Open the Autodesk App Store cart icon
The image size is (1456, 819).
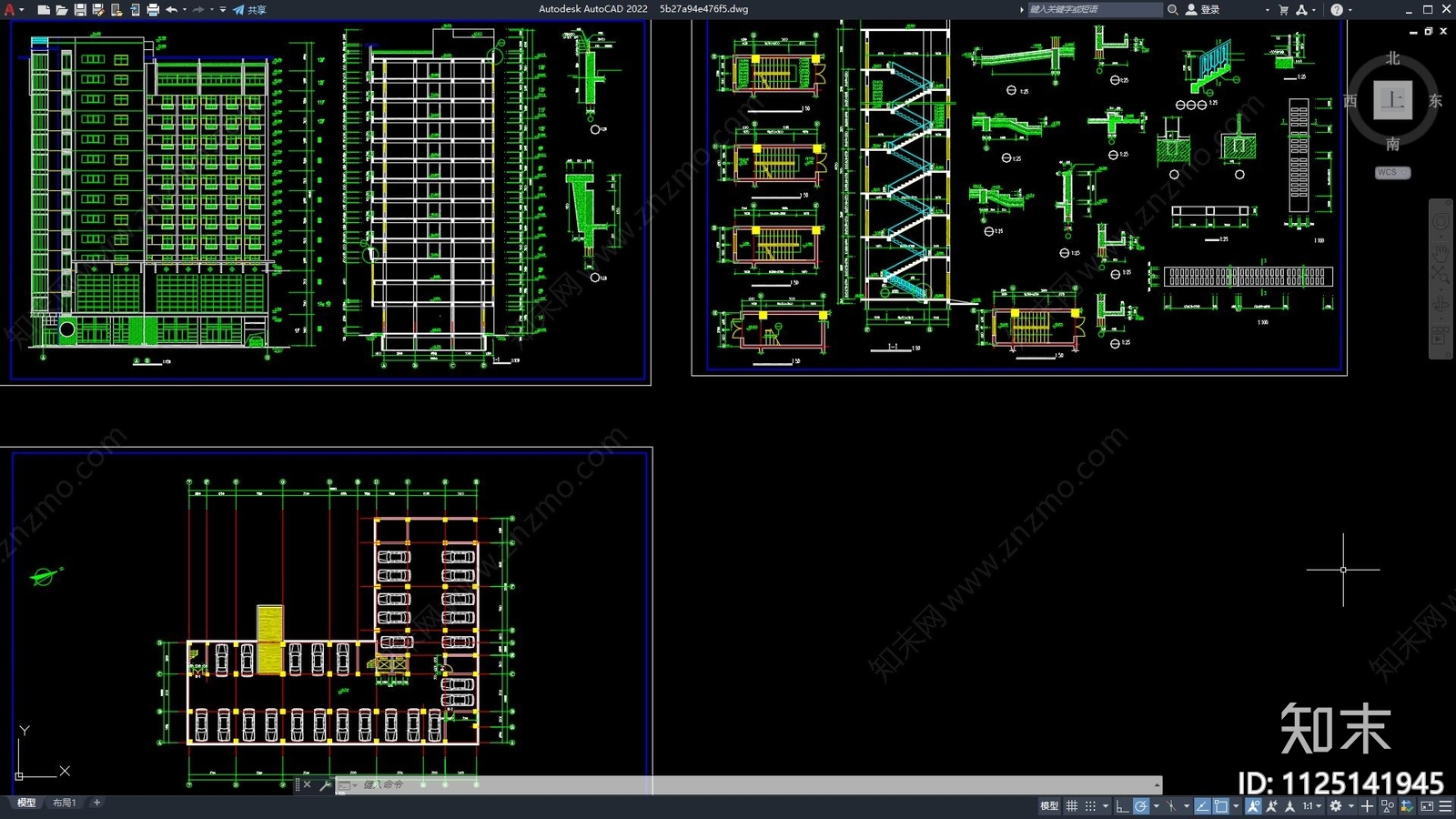coord(1283,9)
